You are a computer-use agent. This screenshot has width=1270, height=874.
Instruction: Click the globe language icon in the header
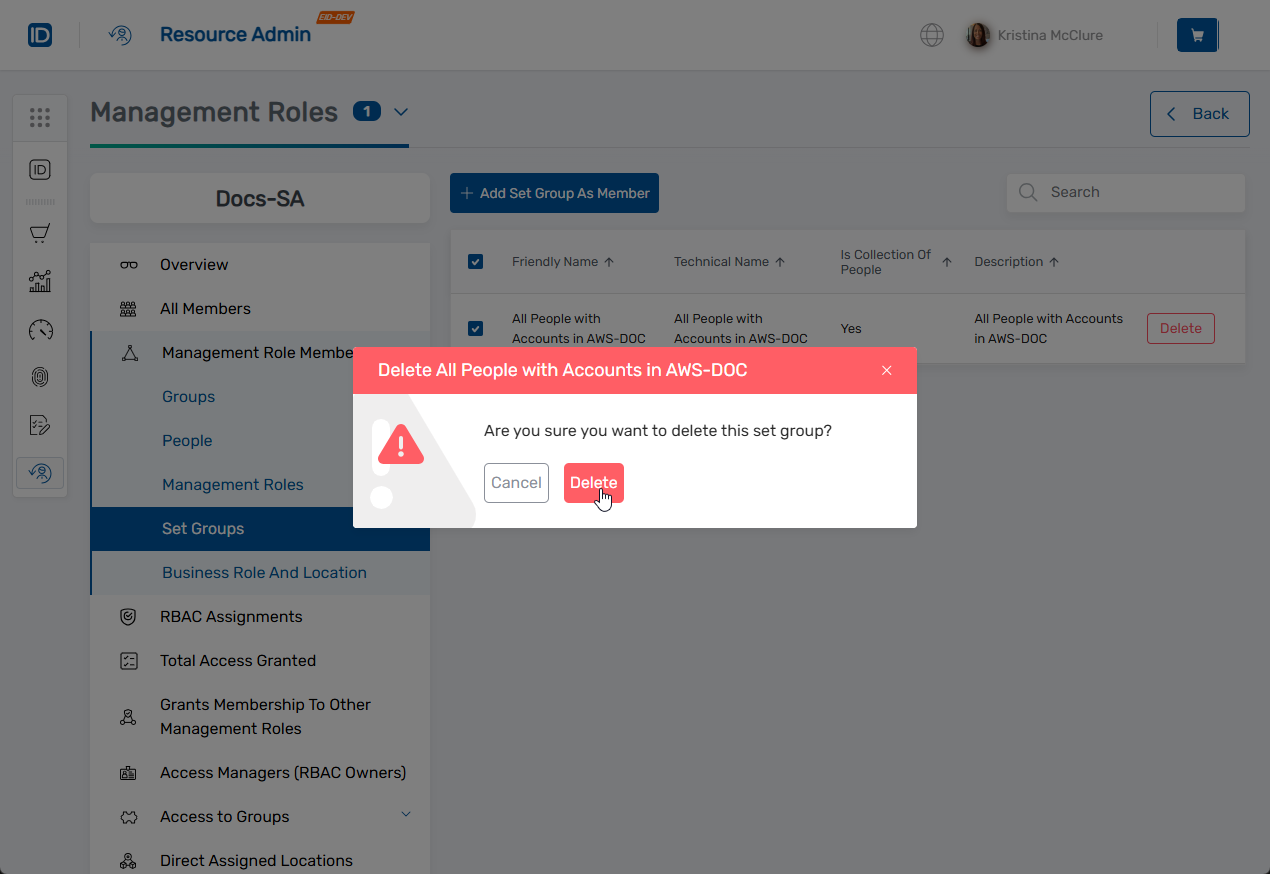coord(931,35)
